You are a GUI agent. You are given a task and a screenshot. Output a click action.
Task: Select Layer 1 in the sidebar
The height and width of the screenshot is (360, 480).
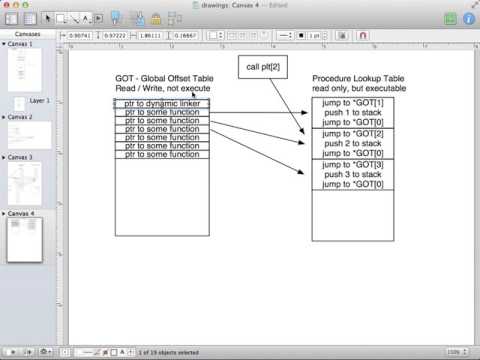click(x=40, y=100)
